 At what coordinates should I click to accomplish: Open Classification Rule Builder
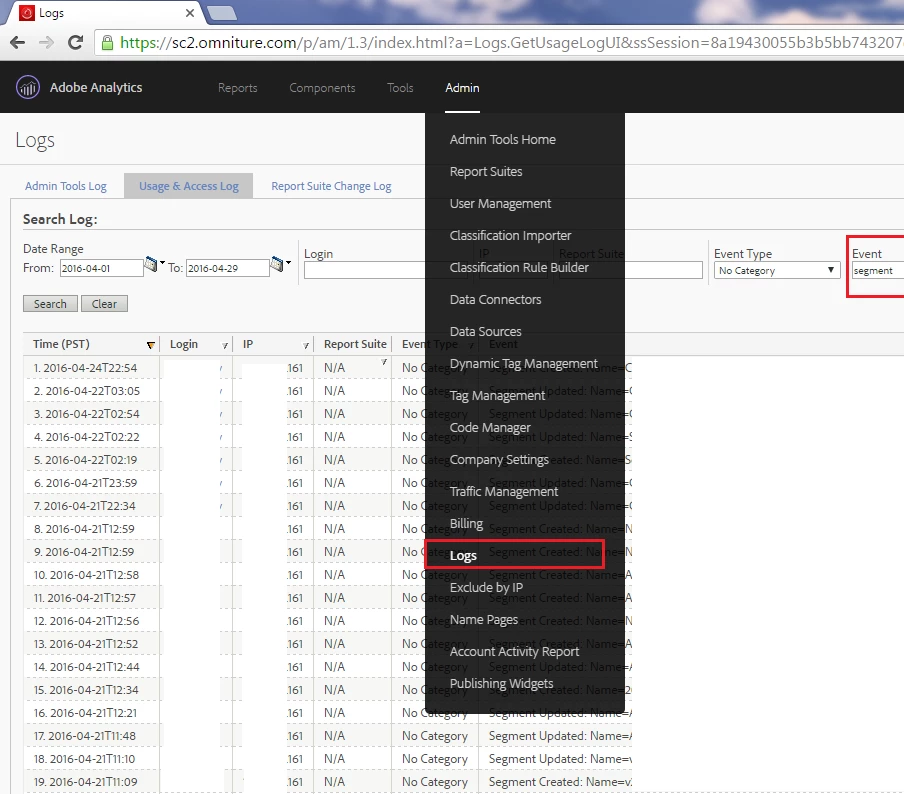click(519, 268)
